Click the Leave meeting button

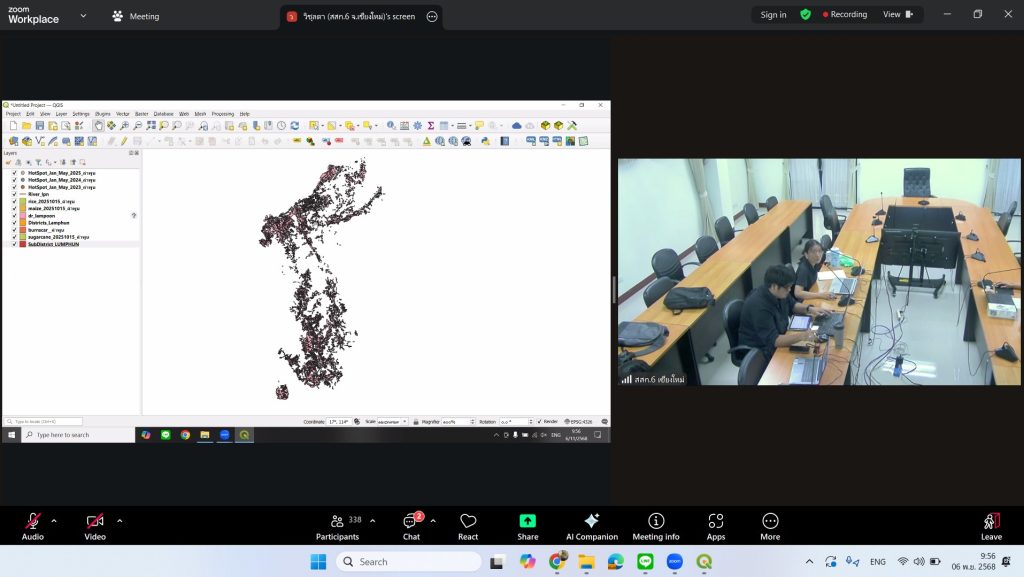click(x=990, y=526)
